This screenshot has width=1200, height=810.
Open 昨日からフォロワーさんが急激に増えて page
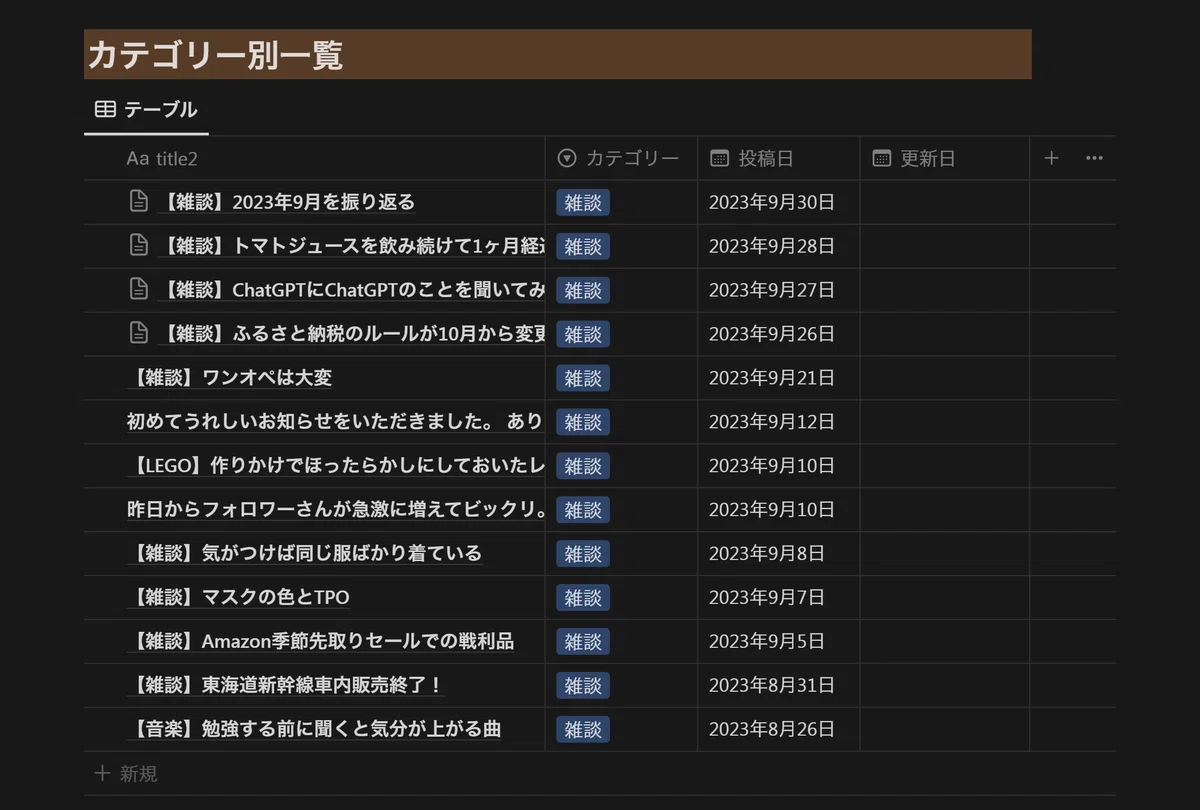click(x=335, y=510)
